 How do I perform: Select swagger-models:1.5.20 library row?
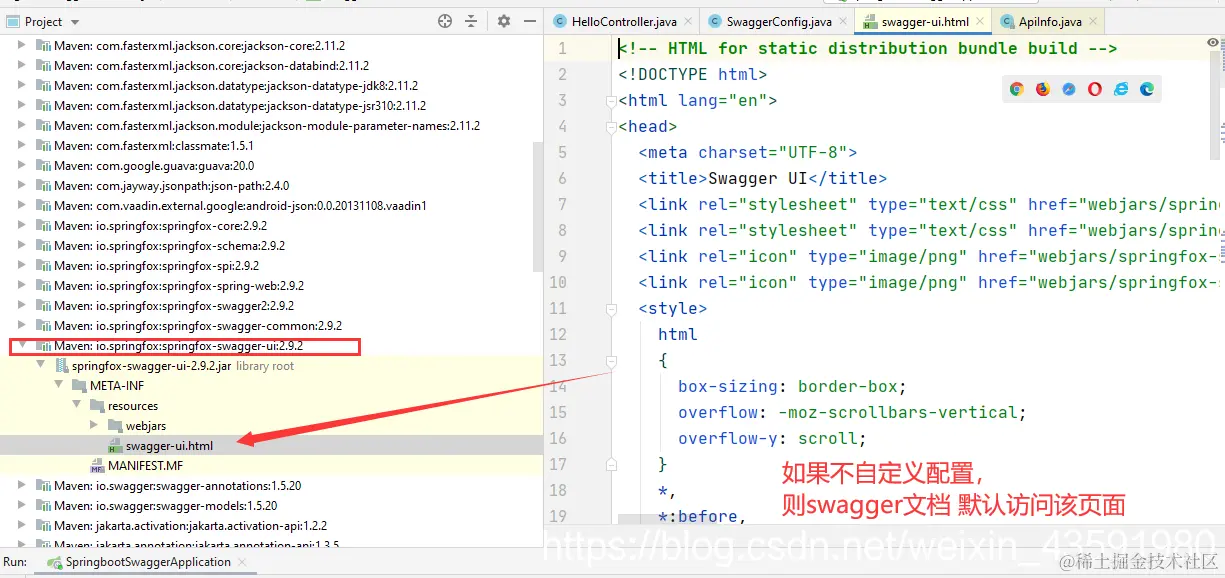pos(272,506)
